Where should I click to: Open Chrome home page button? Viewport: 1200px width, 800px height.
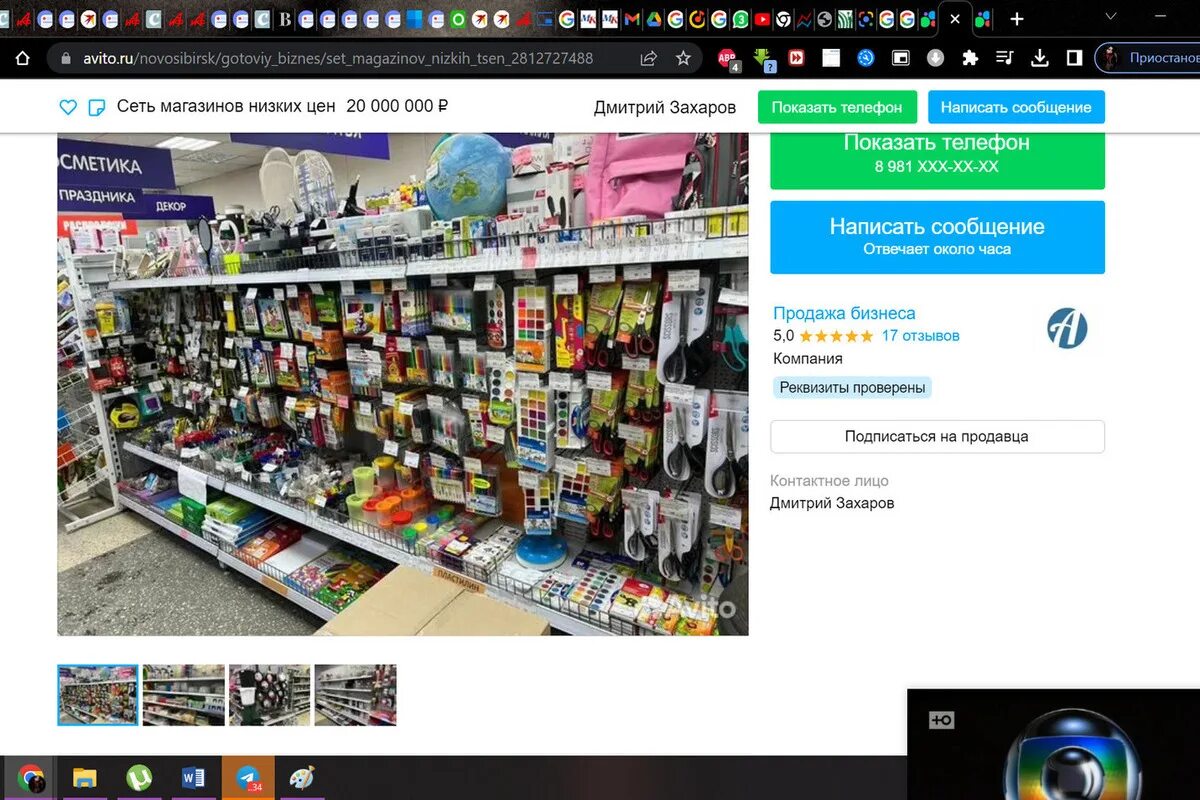[x=22, y=58]
